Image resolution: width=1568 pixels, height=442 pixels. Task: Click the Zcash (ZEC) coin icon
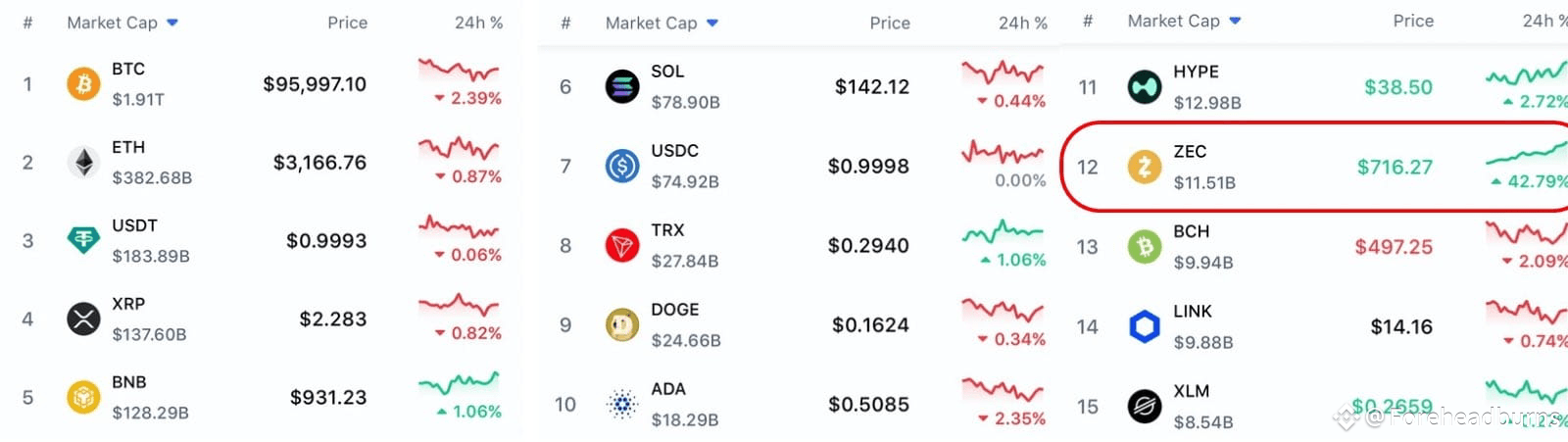click(x=1144, y=168)
